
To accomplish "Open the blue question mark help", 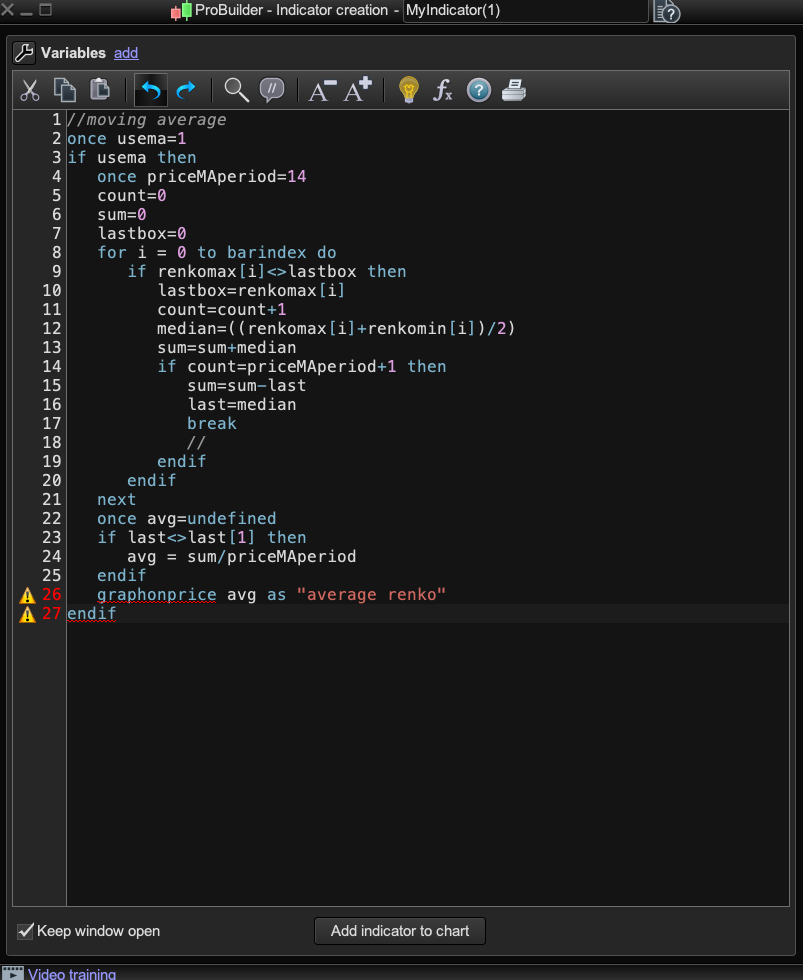I will point(479,90).
